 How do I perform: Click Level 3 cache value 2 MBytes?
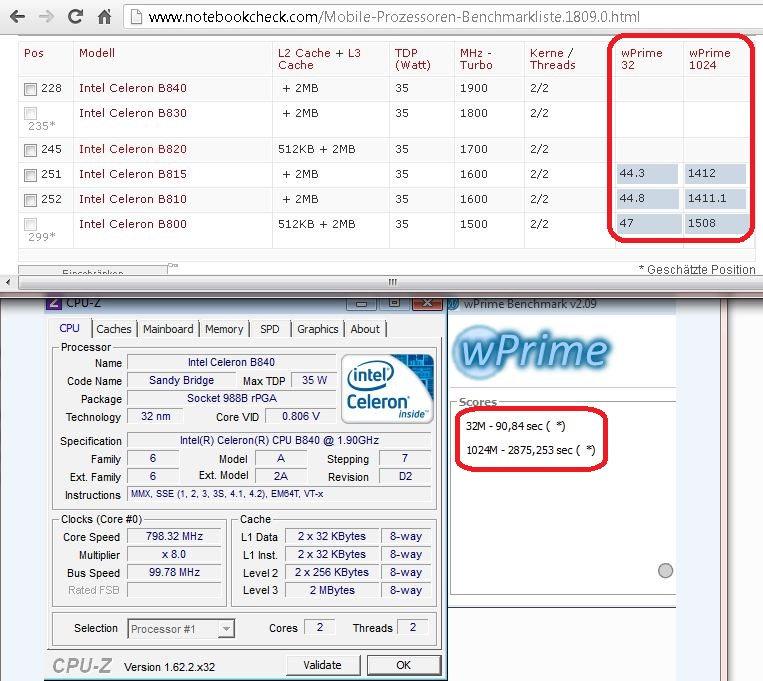[332, 590]
